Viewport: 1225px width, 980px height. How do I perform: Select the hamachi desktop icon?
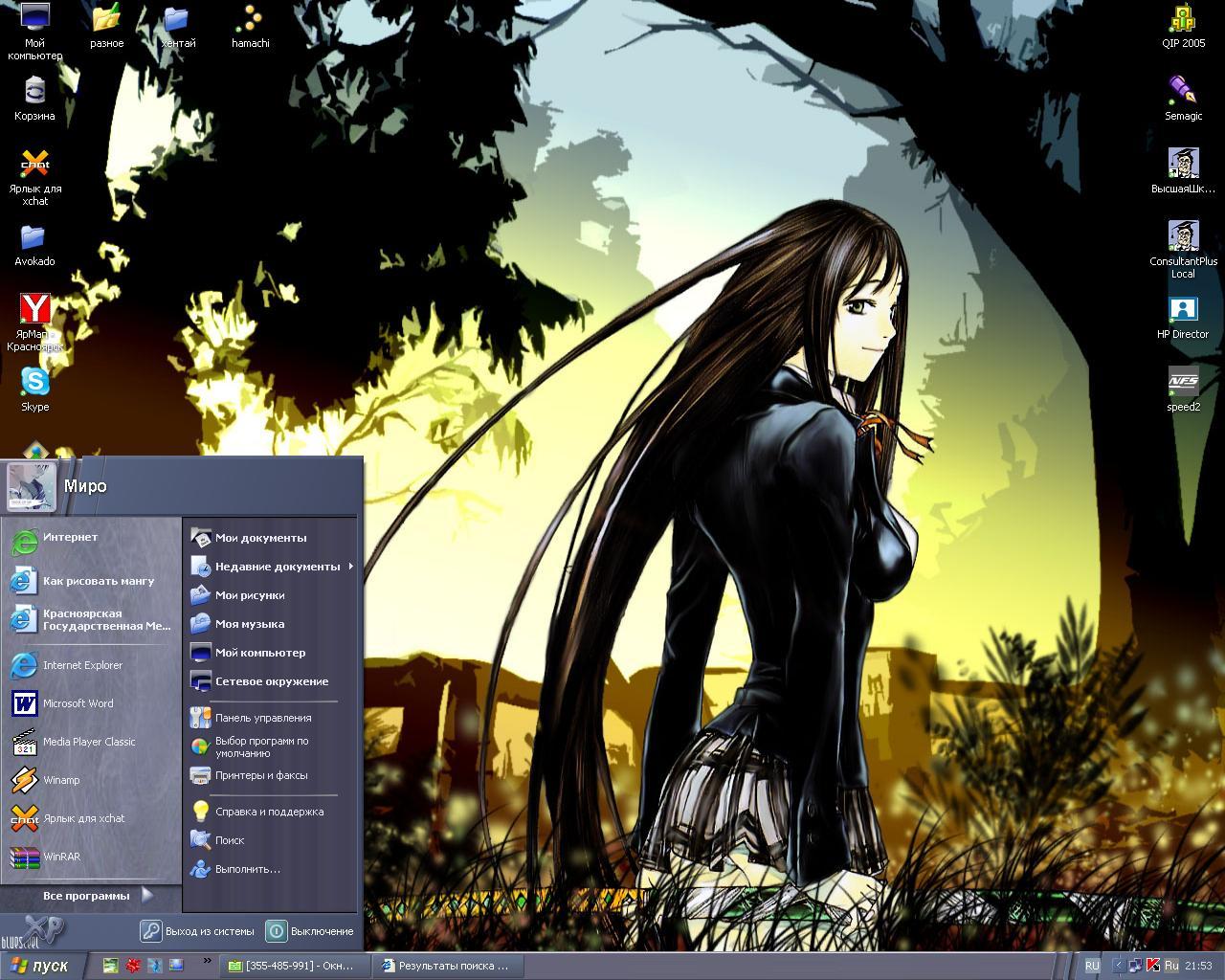[x=251, y=26]
